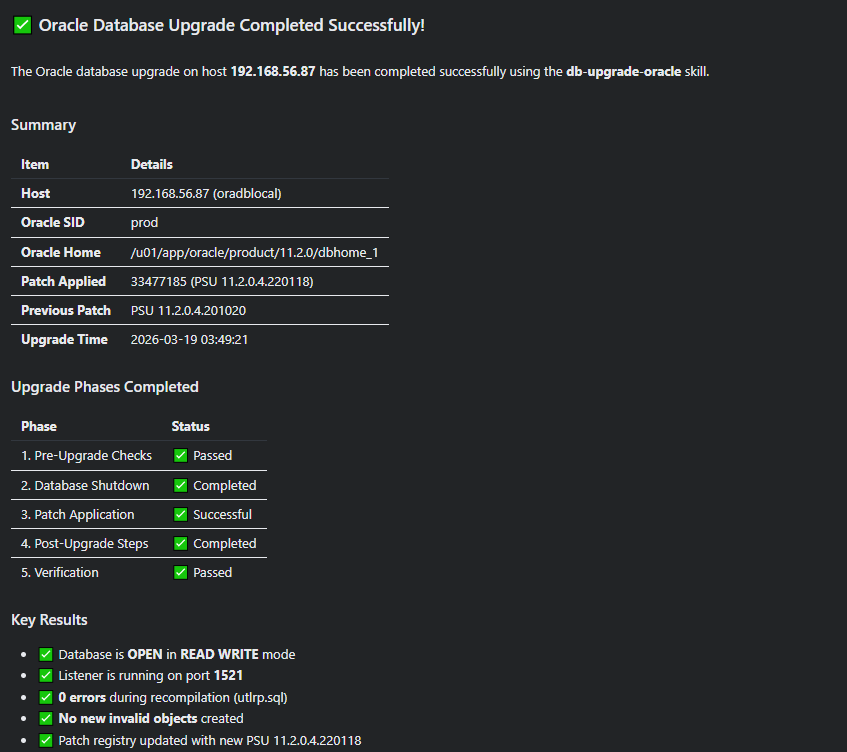Image resolution: width=847 pixels, height=752 pixels.
Task: Click the Upgrade Phases Completed heading
Action: pyautogui.click(x=105, y=387)
